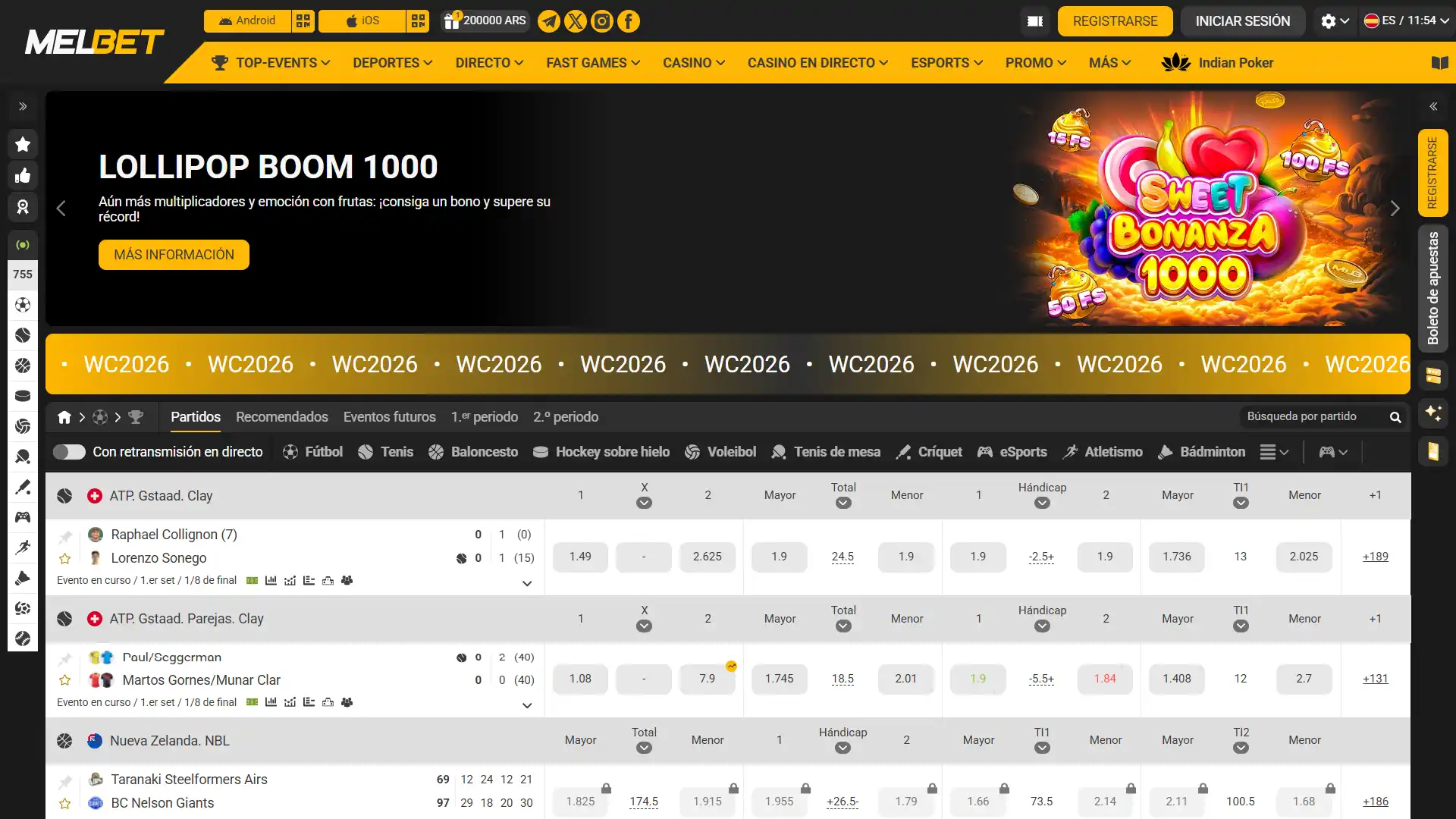The width and height of the screenshot is (1456, 819).
Task: Open the Boleto de apuestas side tab
Action: pos(1433,288)
